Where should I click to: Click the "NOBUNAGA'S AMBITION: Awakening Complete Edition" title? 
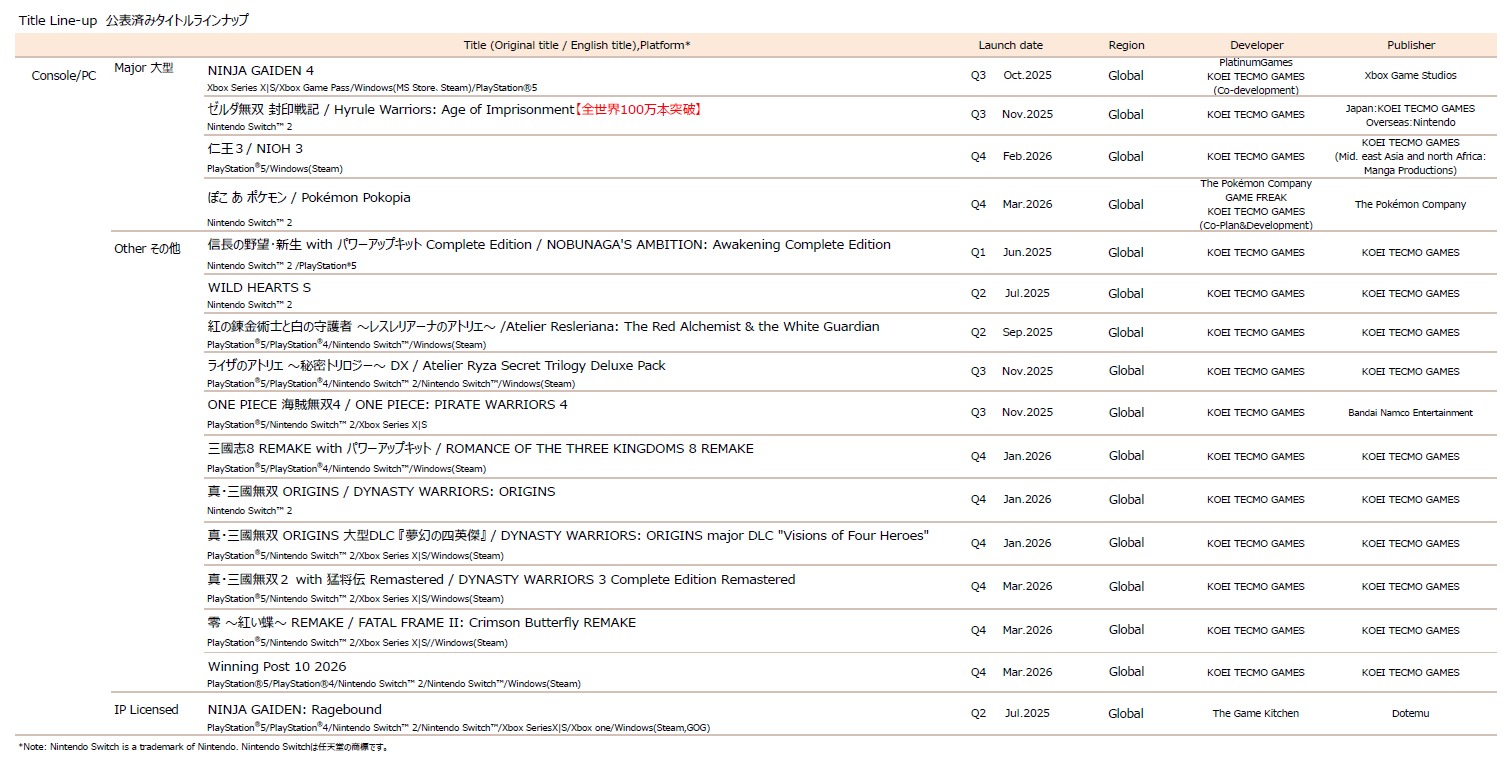pyautogui.click(x=719, y=245)
